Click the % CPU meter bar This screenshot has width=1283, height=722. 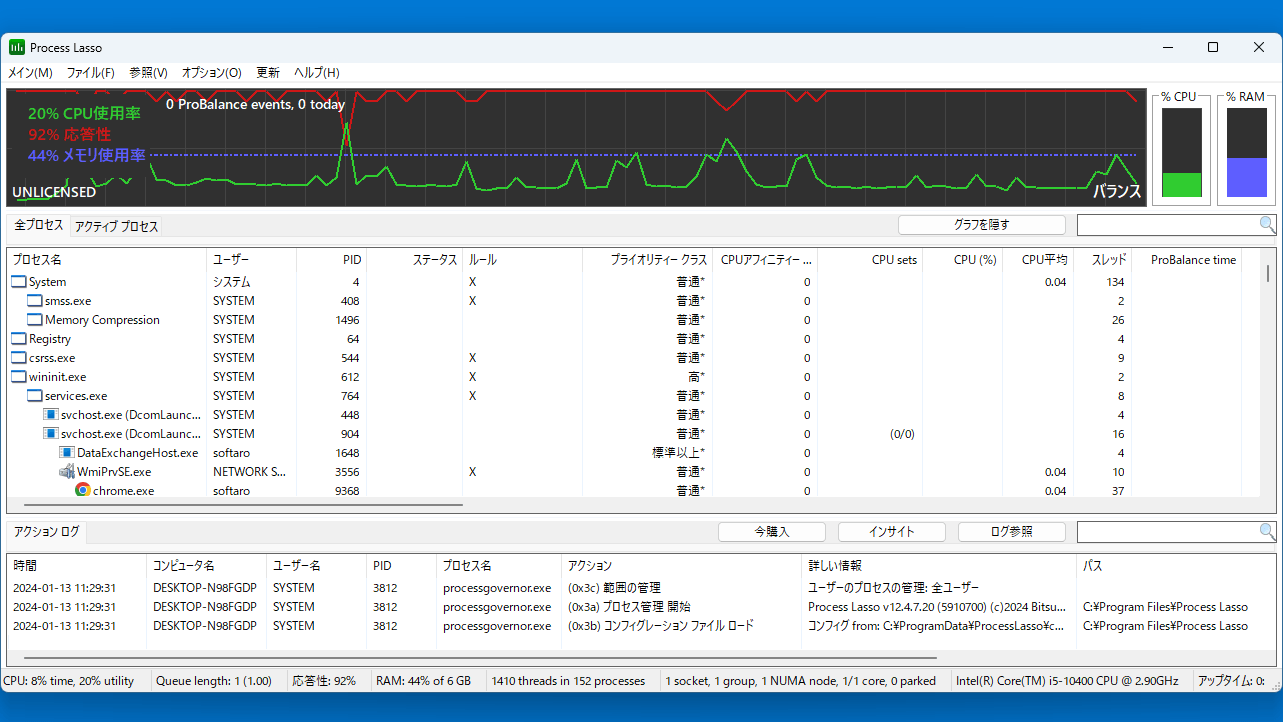click(1181, 153)
